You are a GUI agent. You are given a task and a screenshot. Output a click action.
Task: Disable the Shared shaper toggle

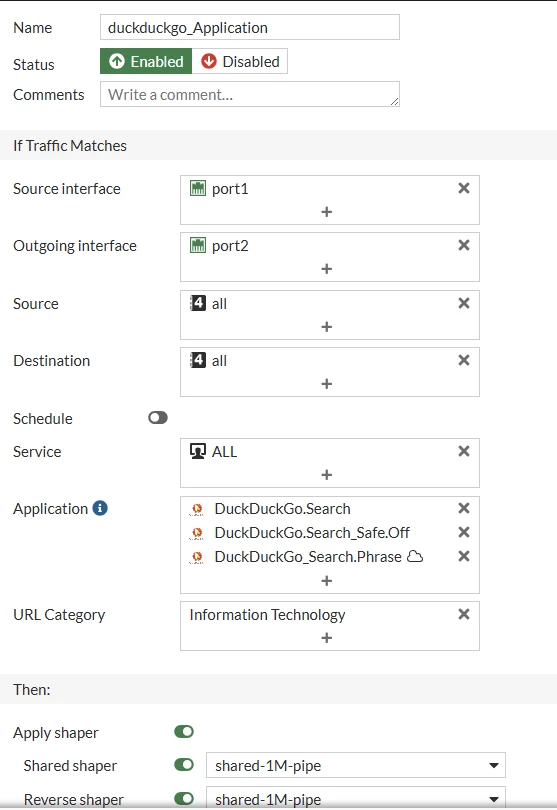tap(184, 765)
